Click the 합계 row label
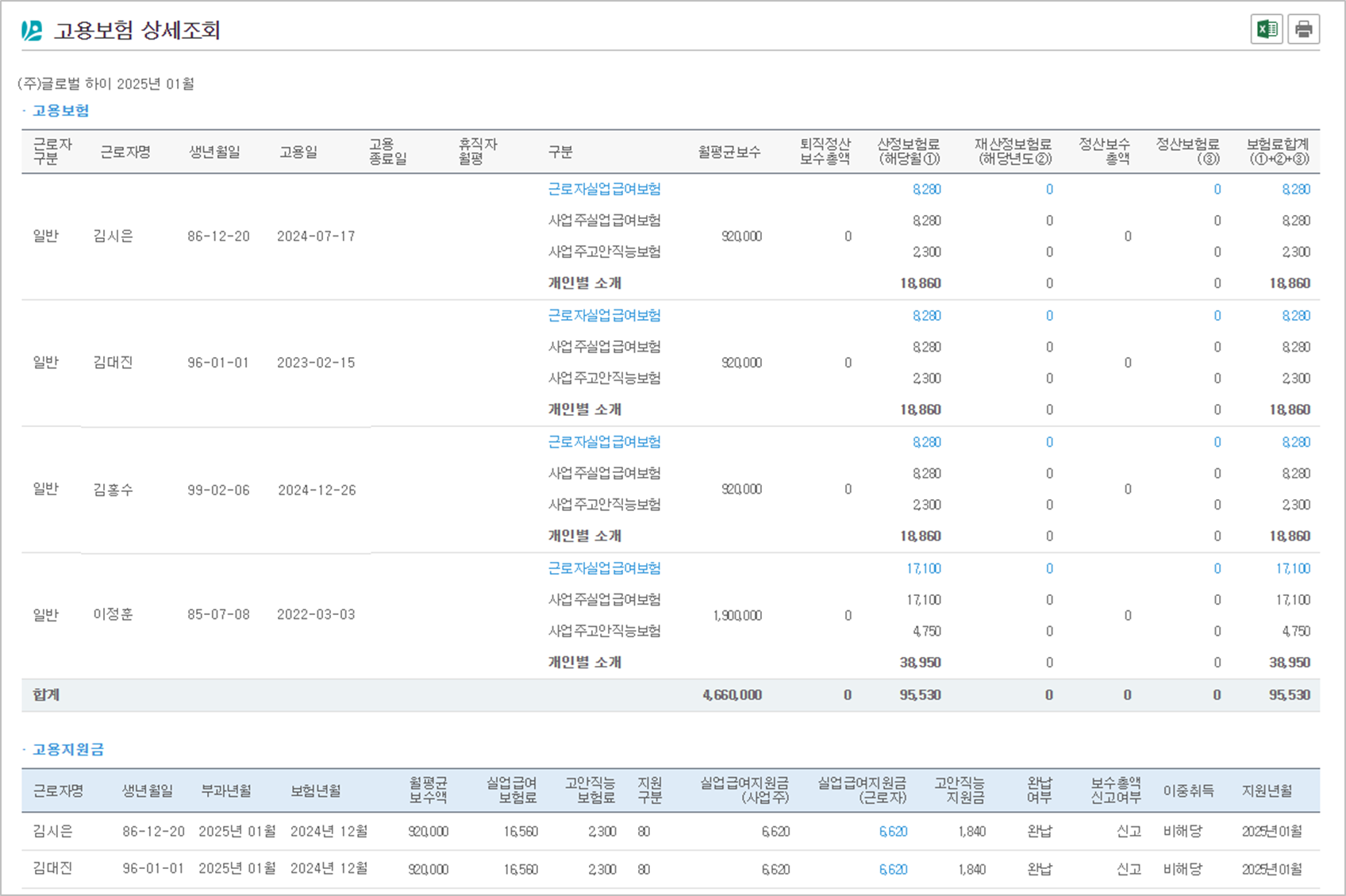The image size is (1346, 896). coord(46,694)
